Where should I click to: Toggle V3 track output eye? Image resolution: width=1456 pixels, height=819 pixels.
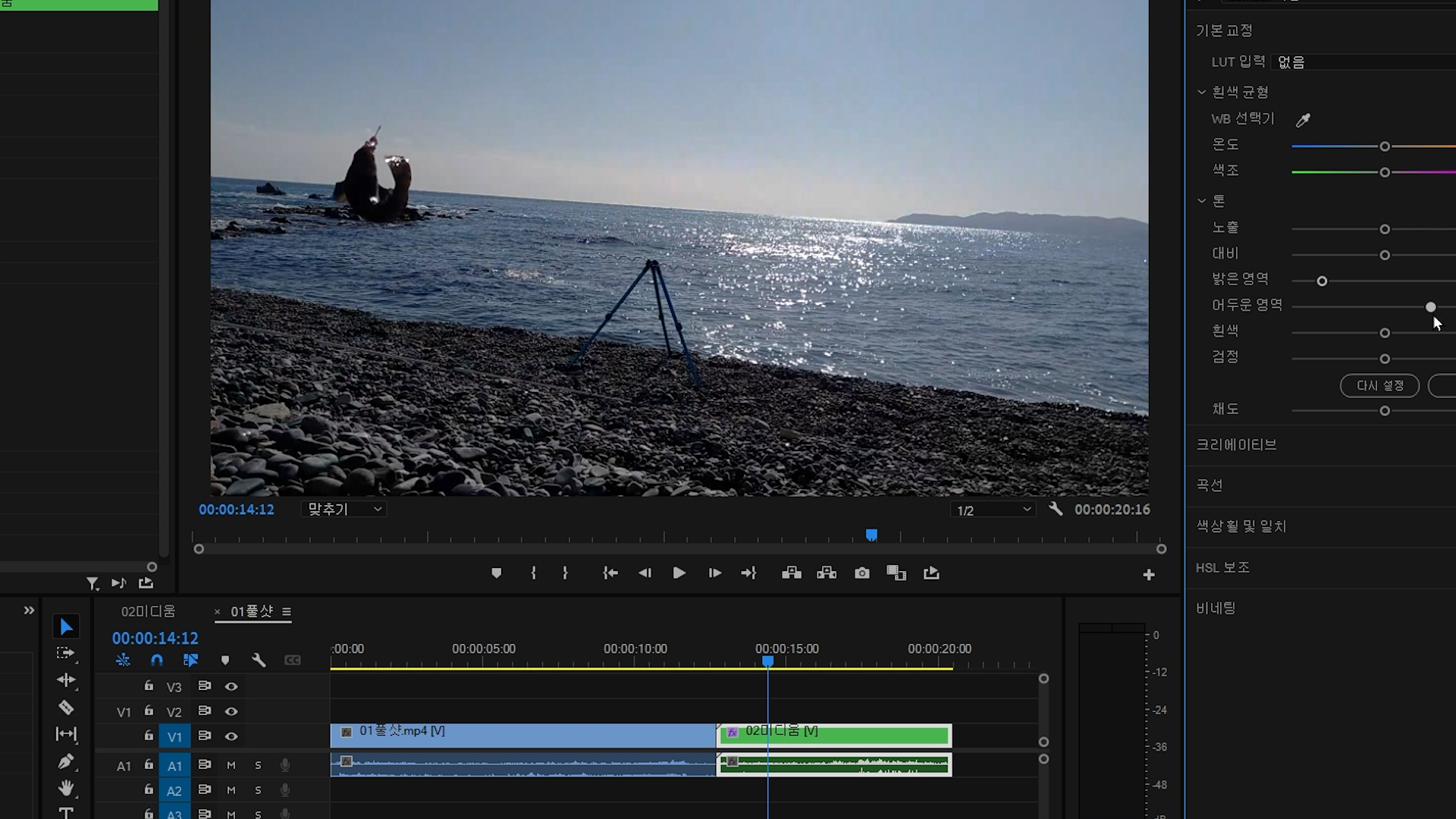(231, 686)
